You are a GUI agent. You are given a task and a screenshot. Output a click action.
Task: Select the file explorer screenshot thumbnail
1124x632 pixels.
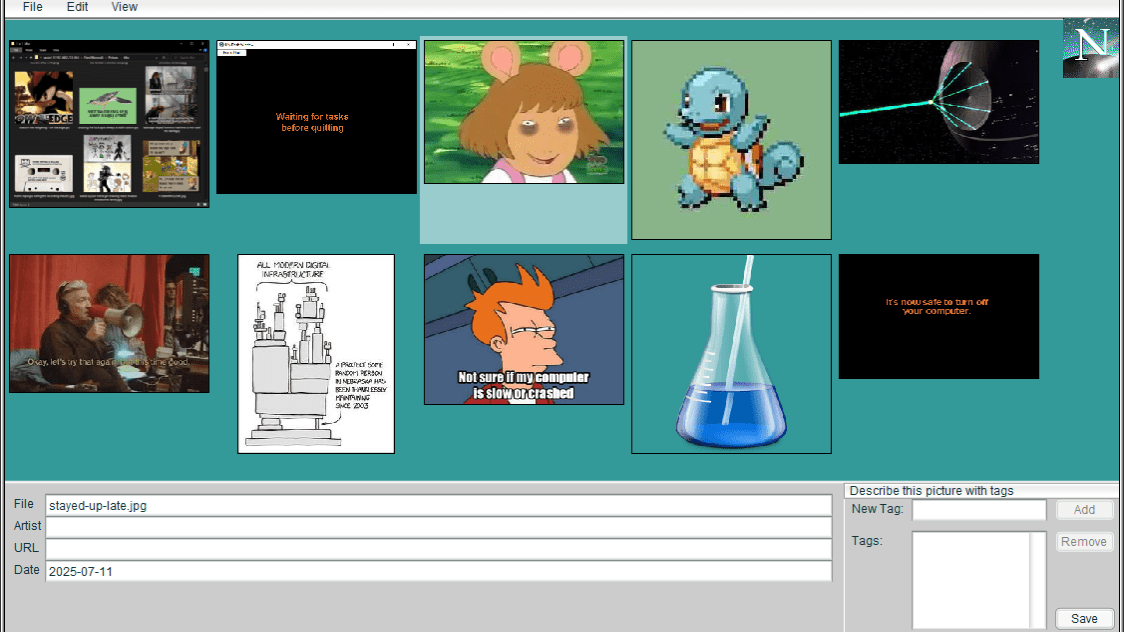(110, 124)
